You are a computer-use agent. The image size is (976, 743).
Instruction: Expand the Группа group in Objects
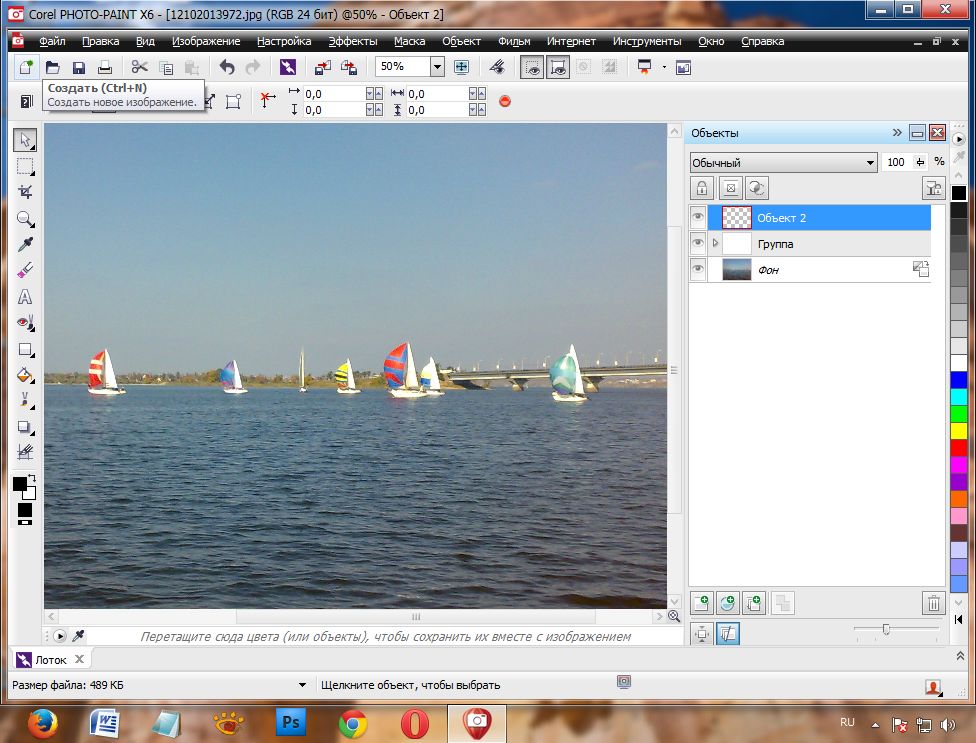pyautogui.click(x=715, y=244)
